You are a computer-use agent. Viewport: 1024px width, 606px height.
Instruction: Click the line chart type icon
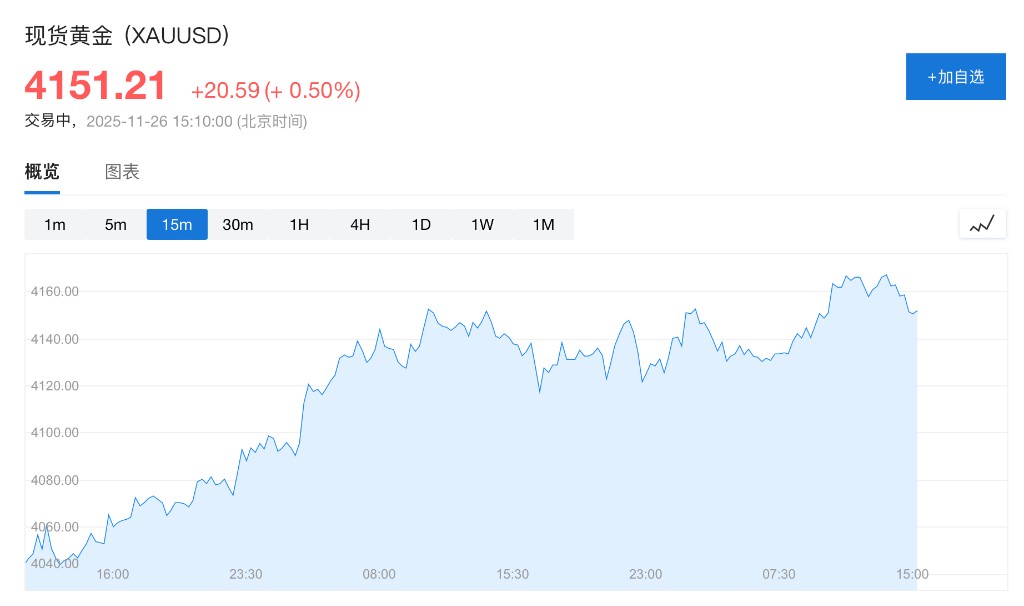[x=982, y=224]
